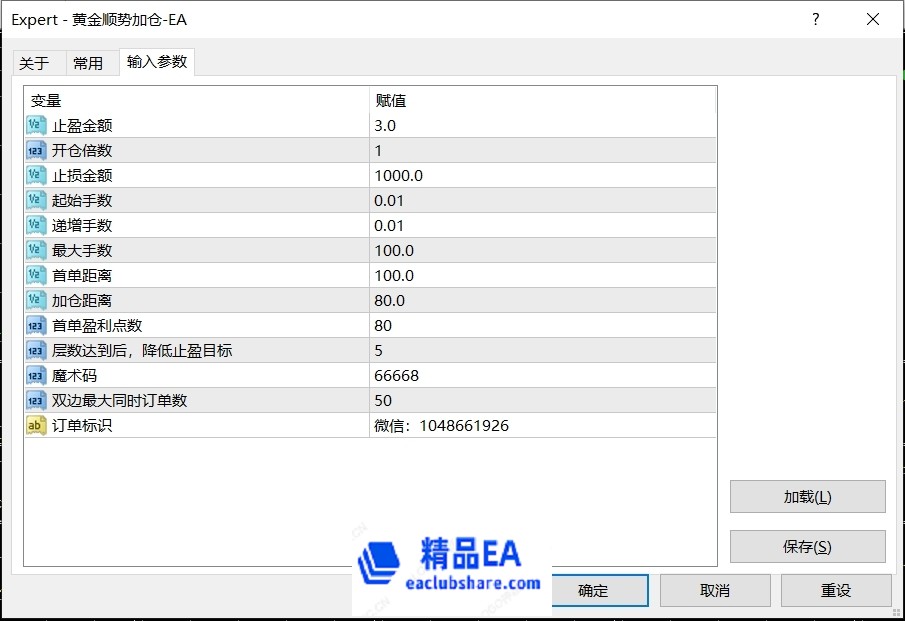Click the 123 icon beside 开仓倍数

[32, 150]
